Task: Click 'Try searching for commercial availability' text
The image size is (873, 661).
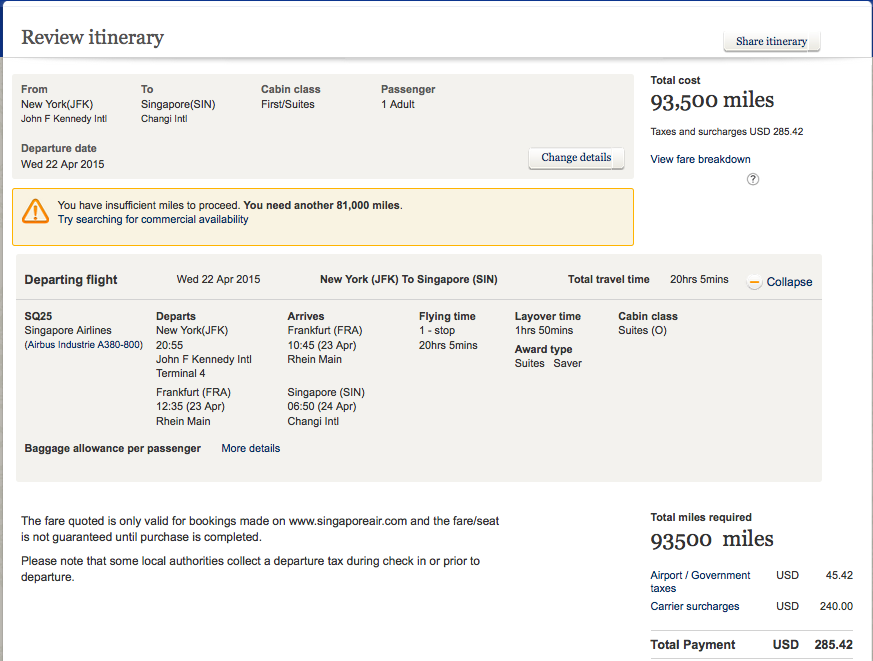Action: 153,219
